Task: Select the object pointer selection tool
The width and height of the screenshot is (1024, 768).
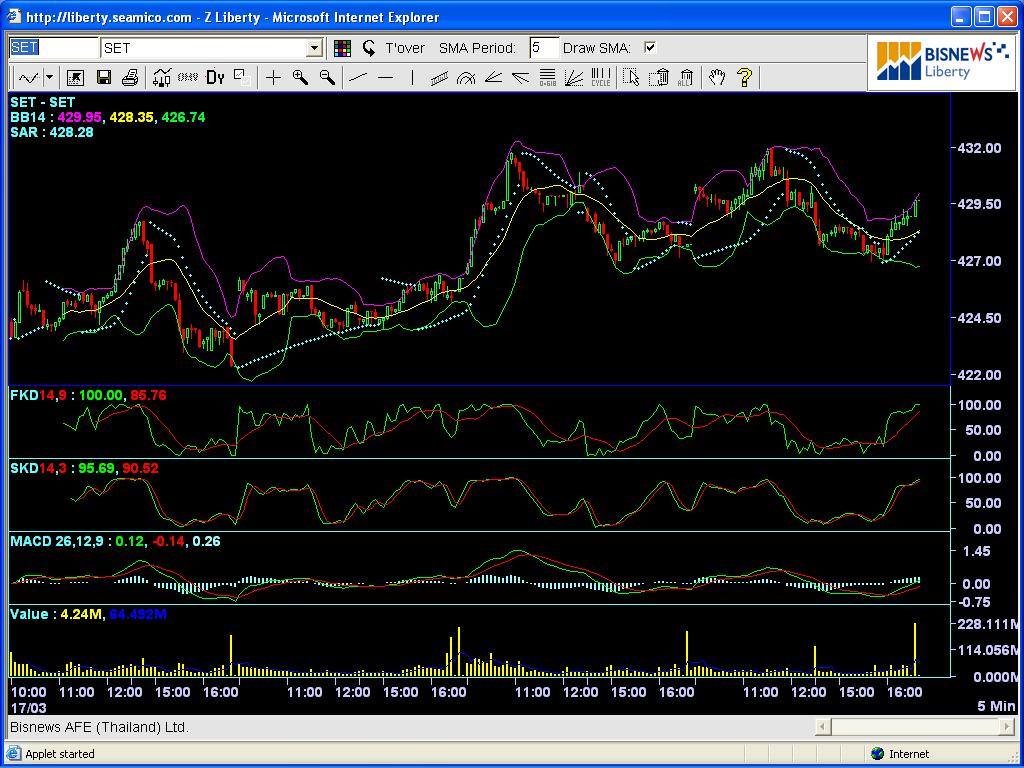Action: [631, 78]
